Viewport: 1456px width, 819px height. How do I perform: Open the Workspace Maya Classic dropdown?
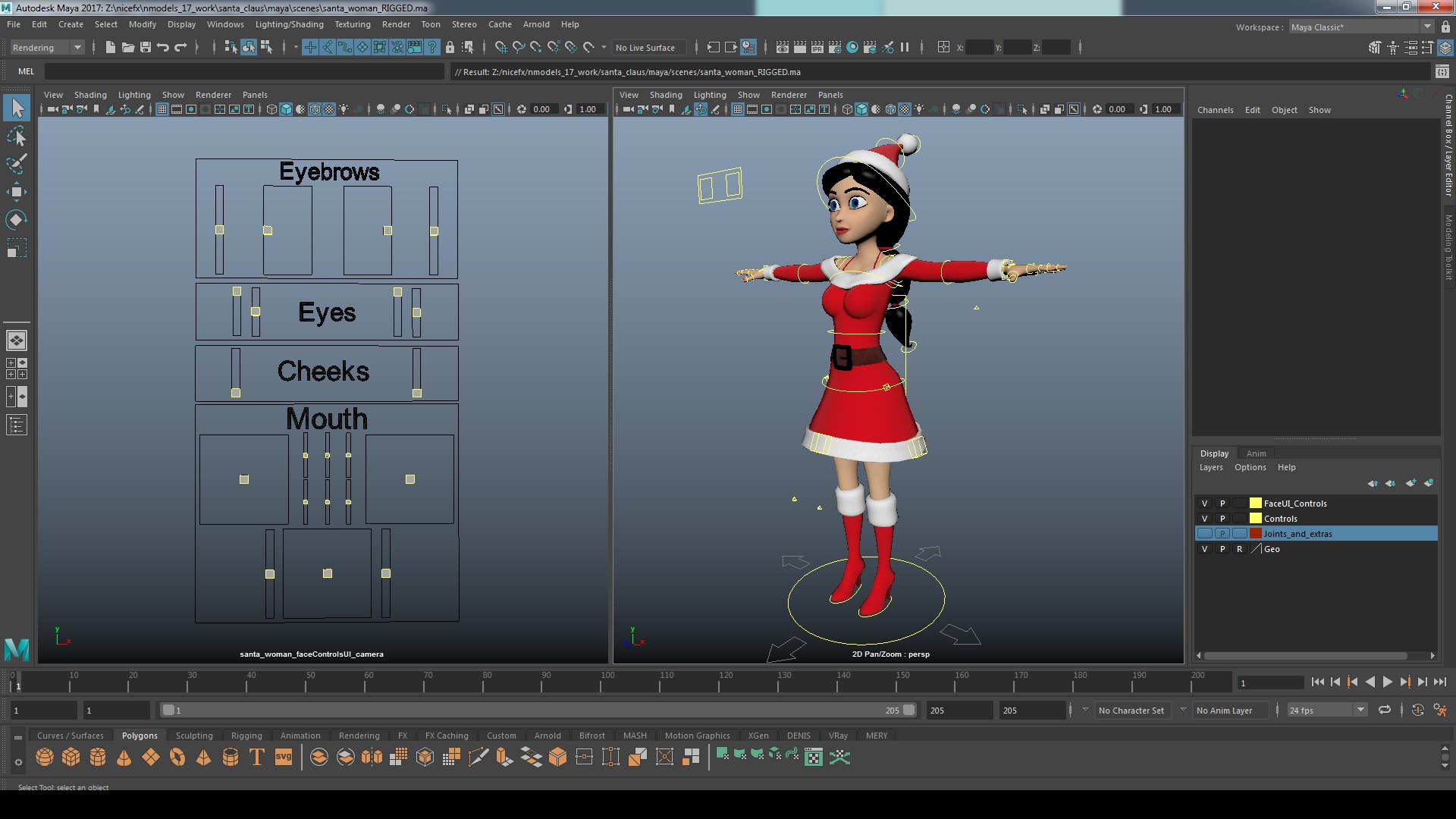click(x=1361, y=27)
